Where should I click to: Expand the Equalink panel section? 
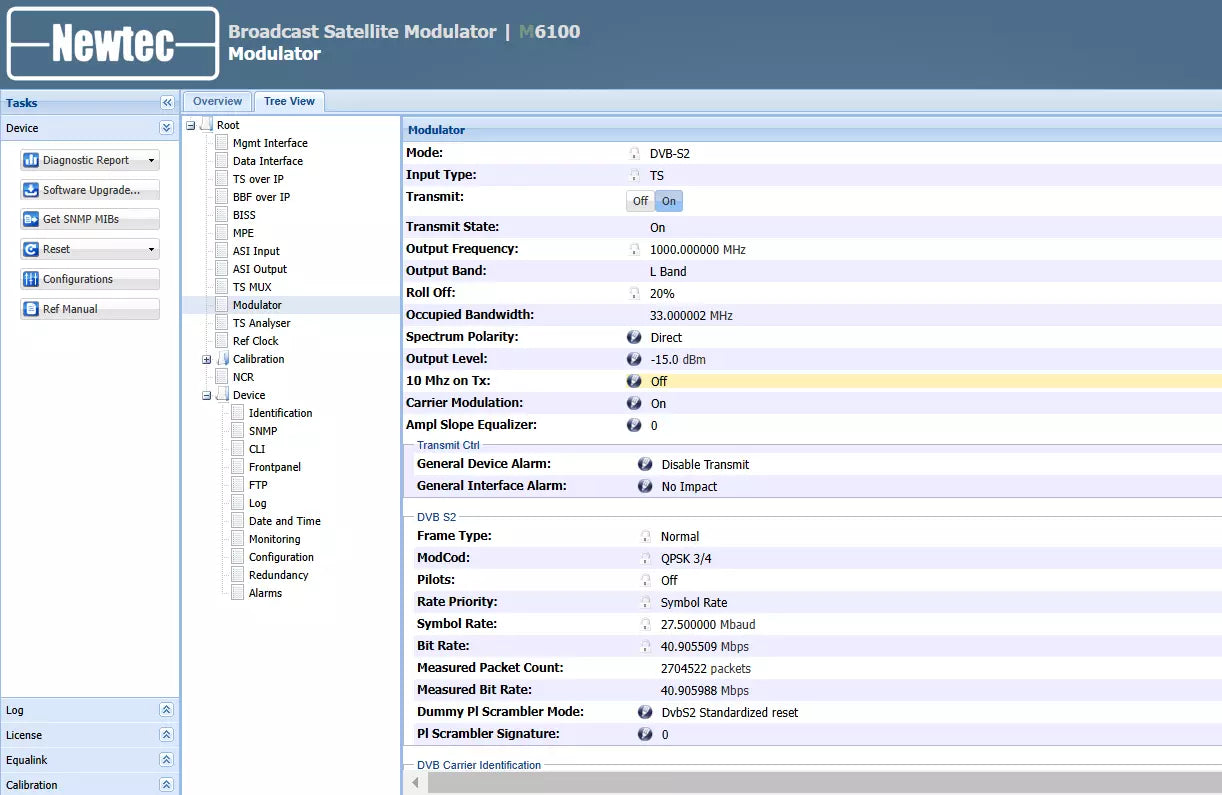[x=167, y=760]
